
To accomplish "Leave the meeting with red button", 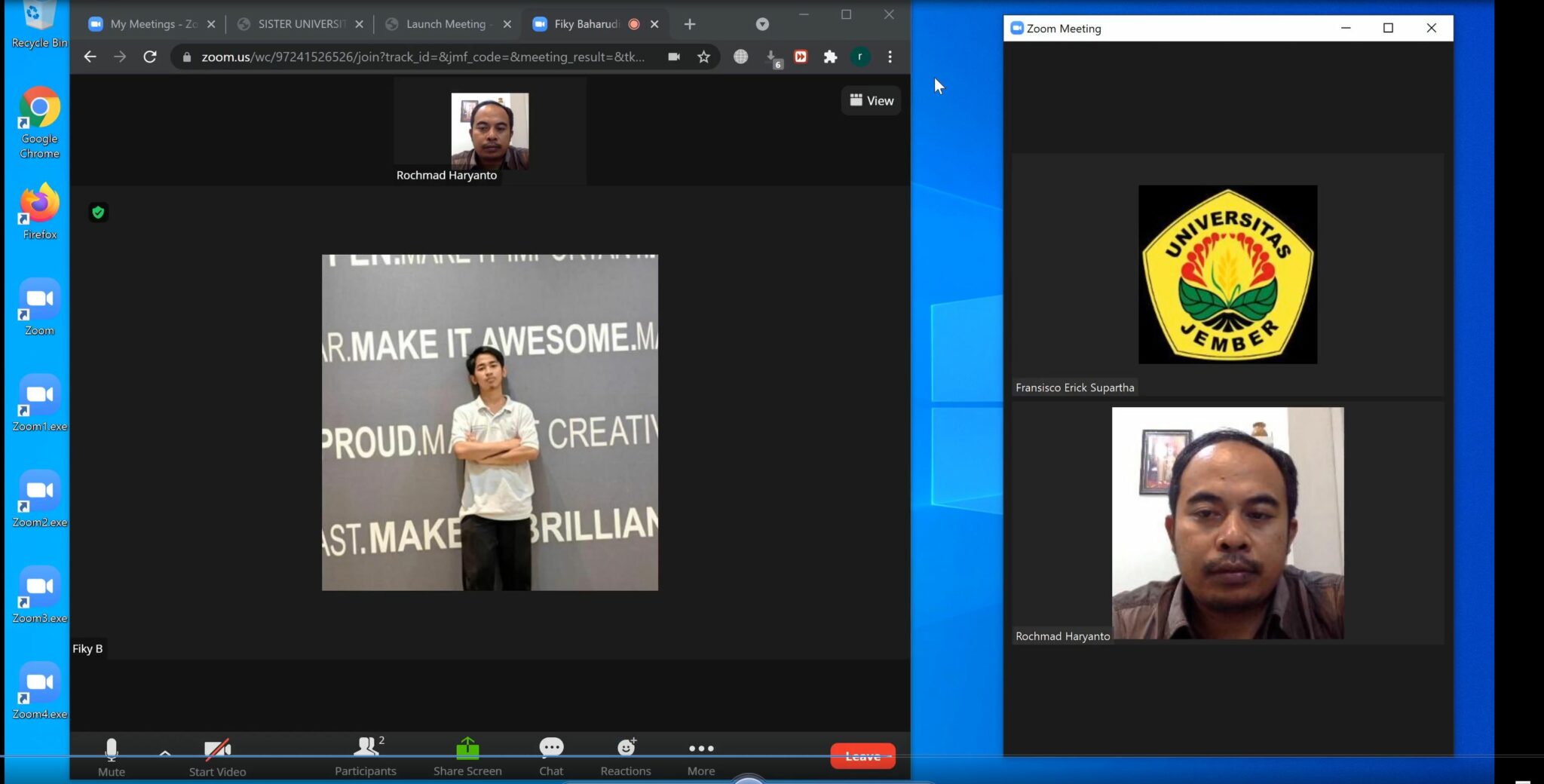I will tap(862, 755).
